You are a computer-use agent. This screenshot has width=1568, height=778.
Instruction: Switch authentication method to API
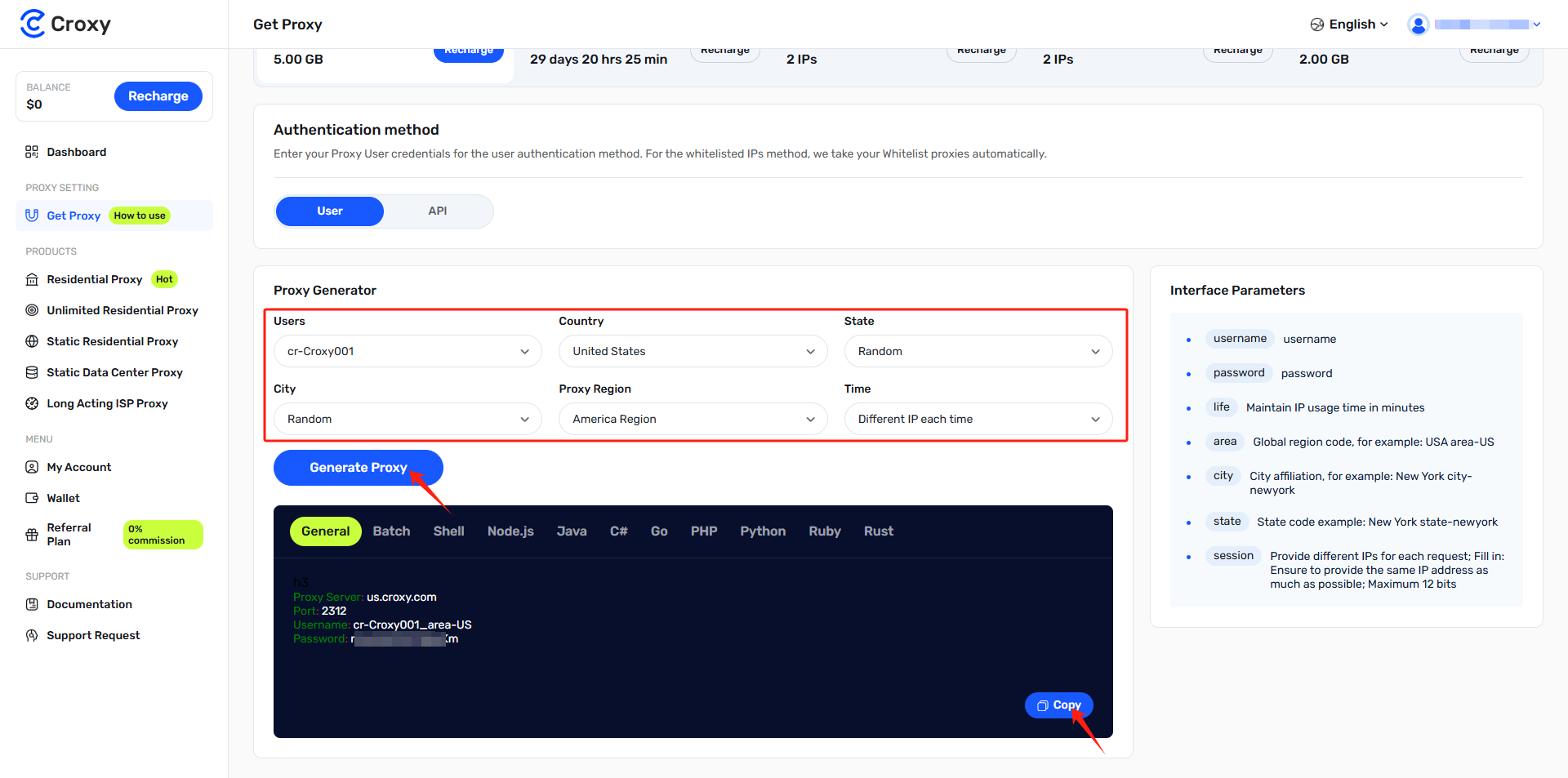(438, 211)
